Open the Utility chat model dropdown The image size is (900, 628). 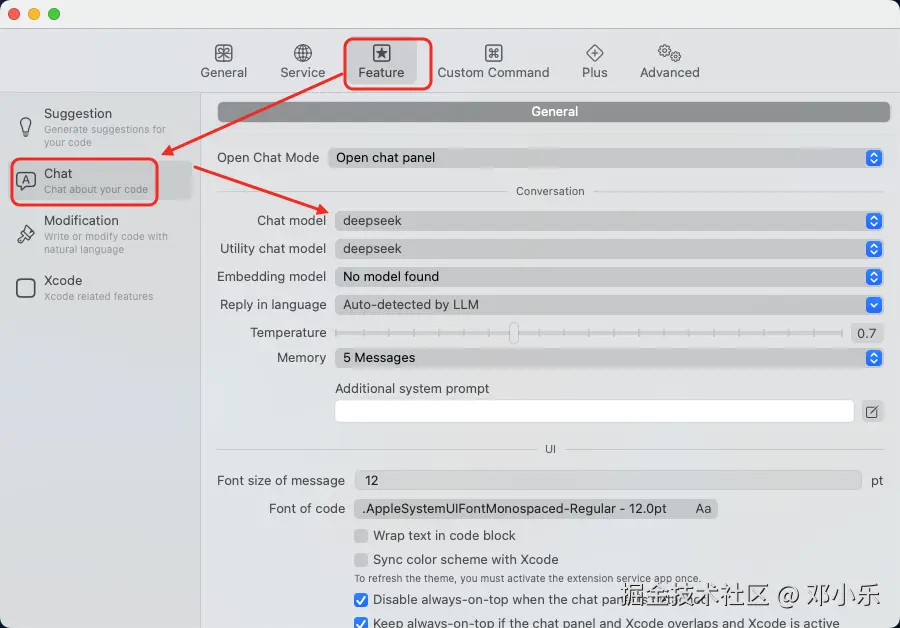tap(608, 249)
